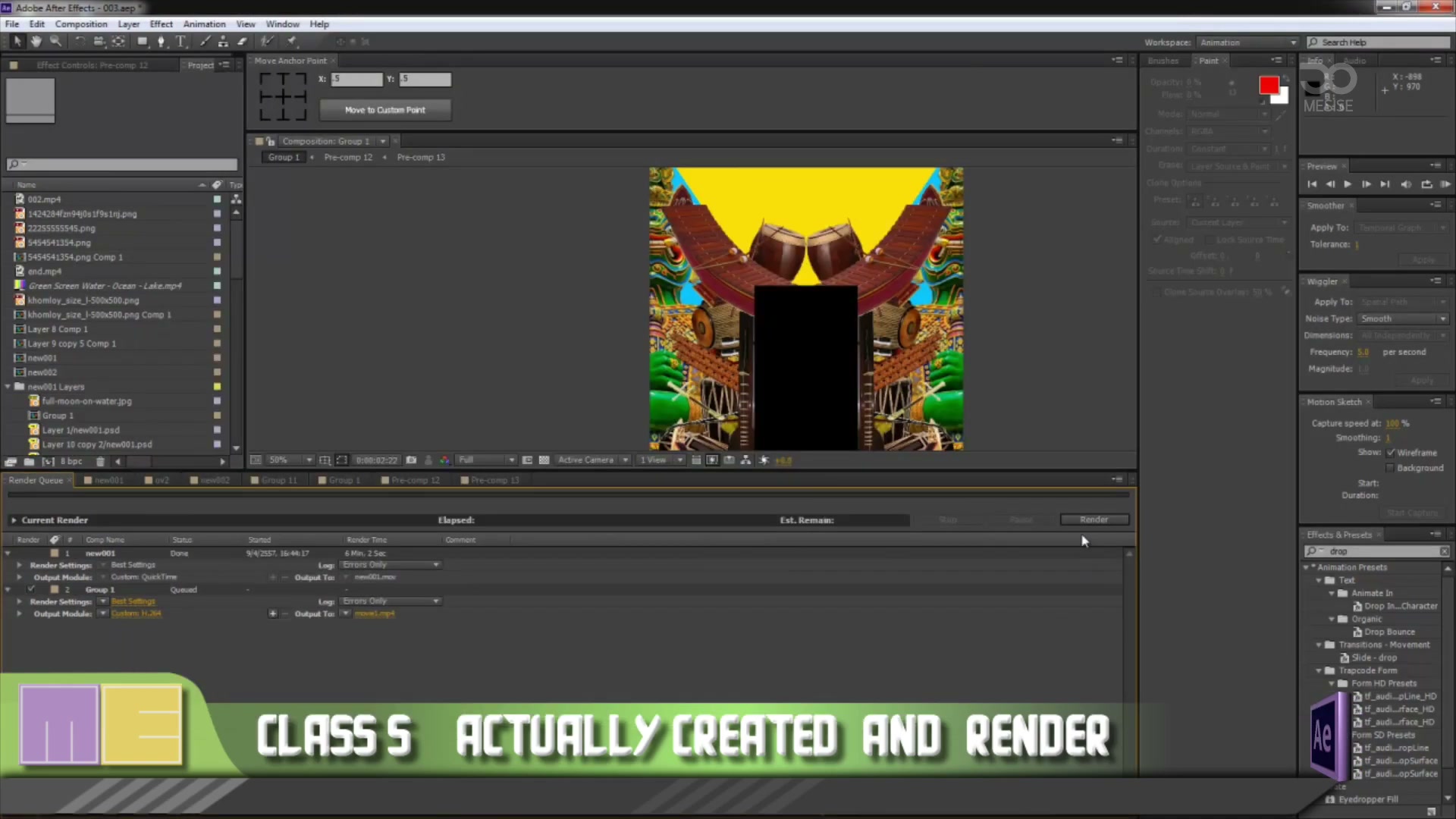Create new composition icon in Project

coord(48,461)
